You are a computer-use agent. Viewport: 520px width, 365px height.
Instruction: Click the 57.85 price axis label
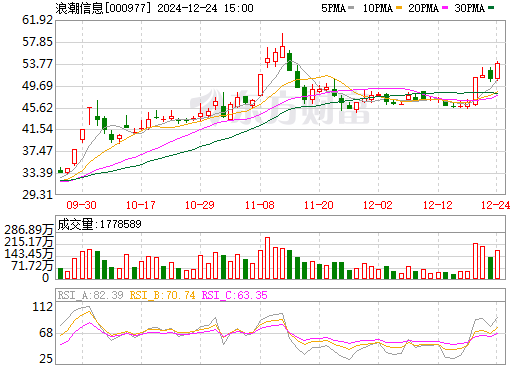(x=37, y=42)
